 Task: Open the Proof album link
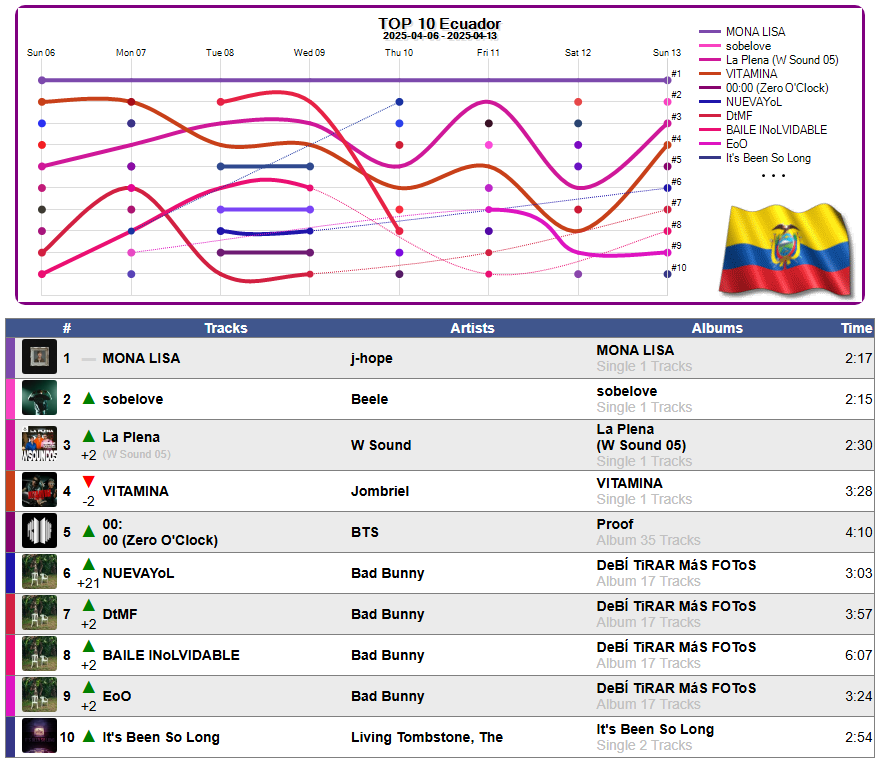click(615, 524)
